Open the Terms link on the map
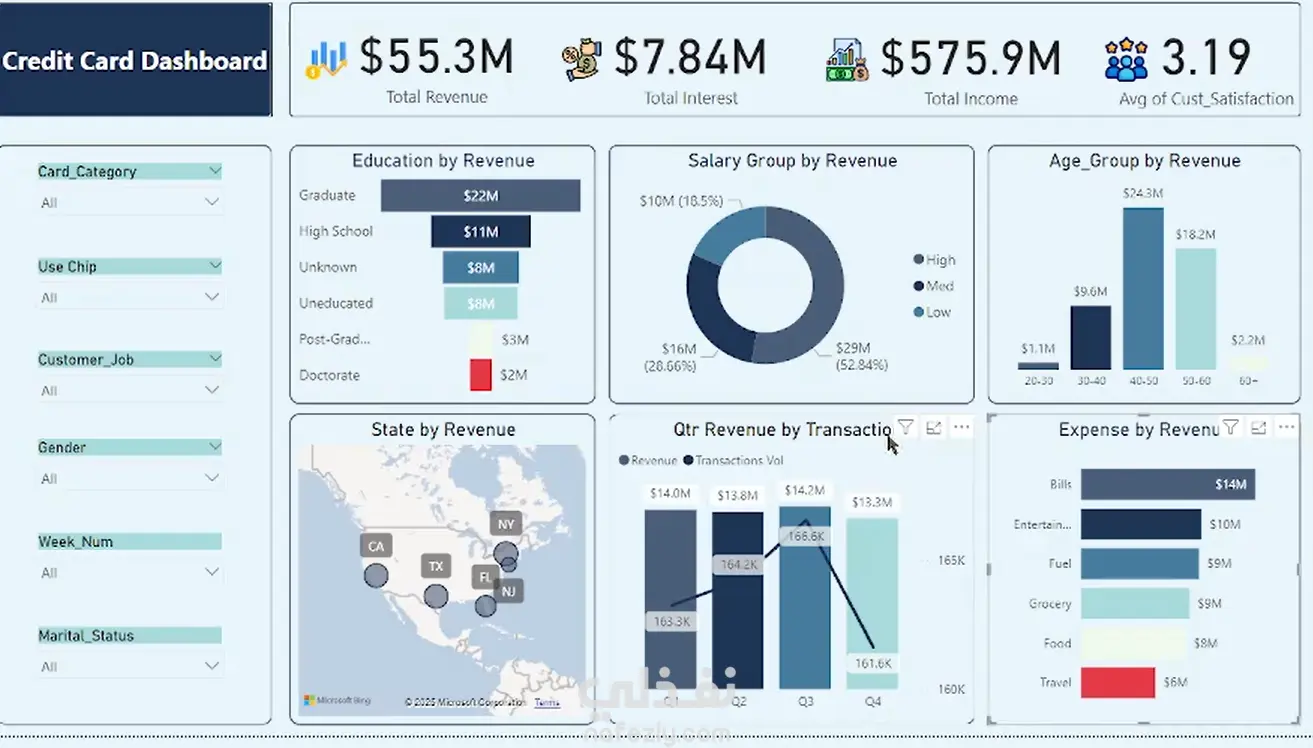Screen dimensions: 1313x748 [x=547, y=702]
